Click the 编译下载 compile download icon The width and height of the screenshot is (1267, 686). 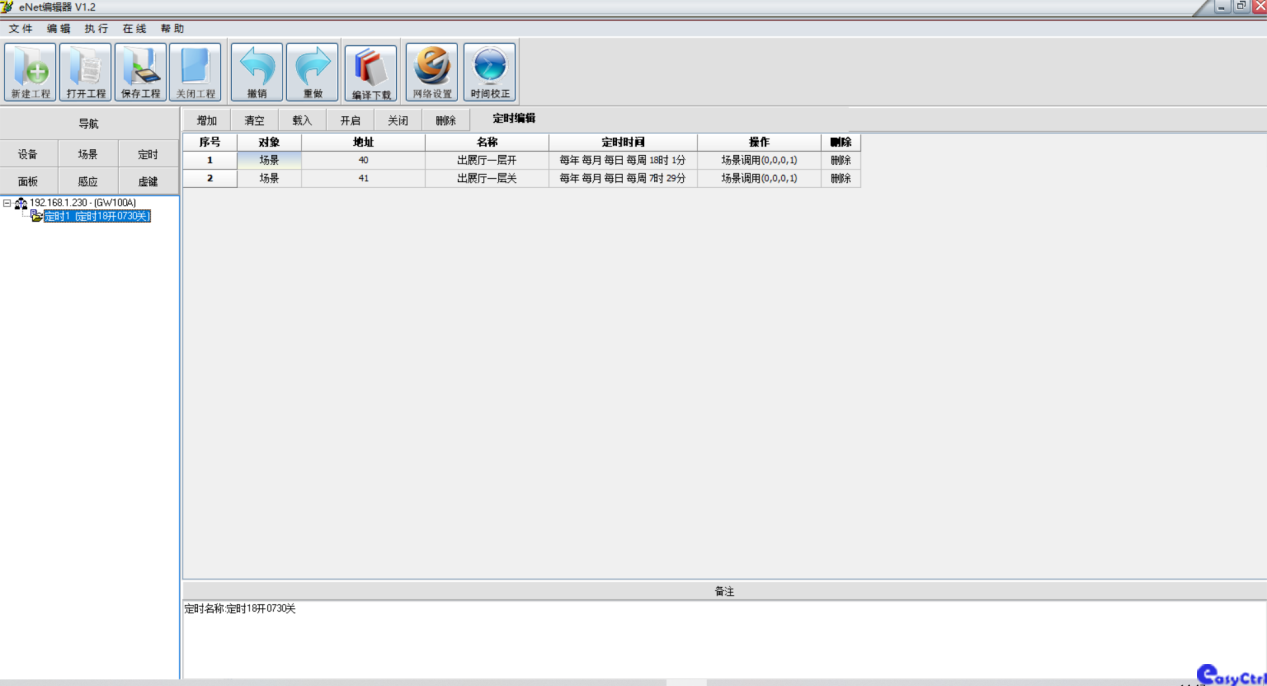tap(371, 72)
